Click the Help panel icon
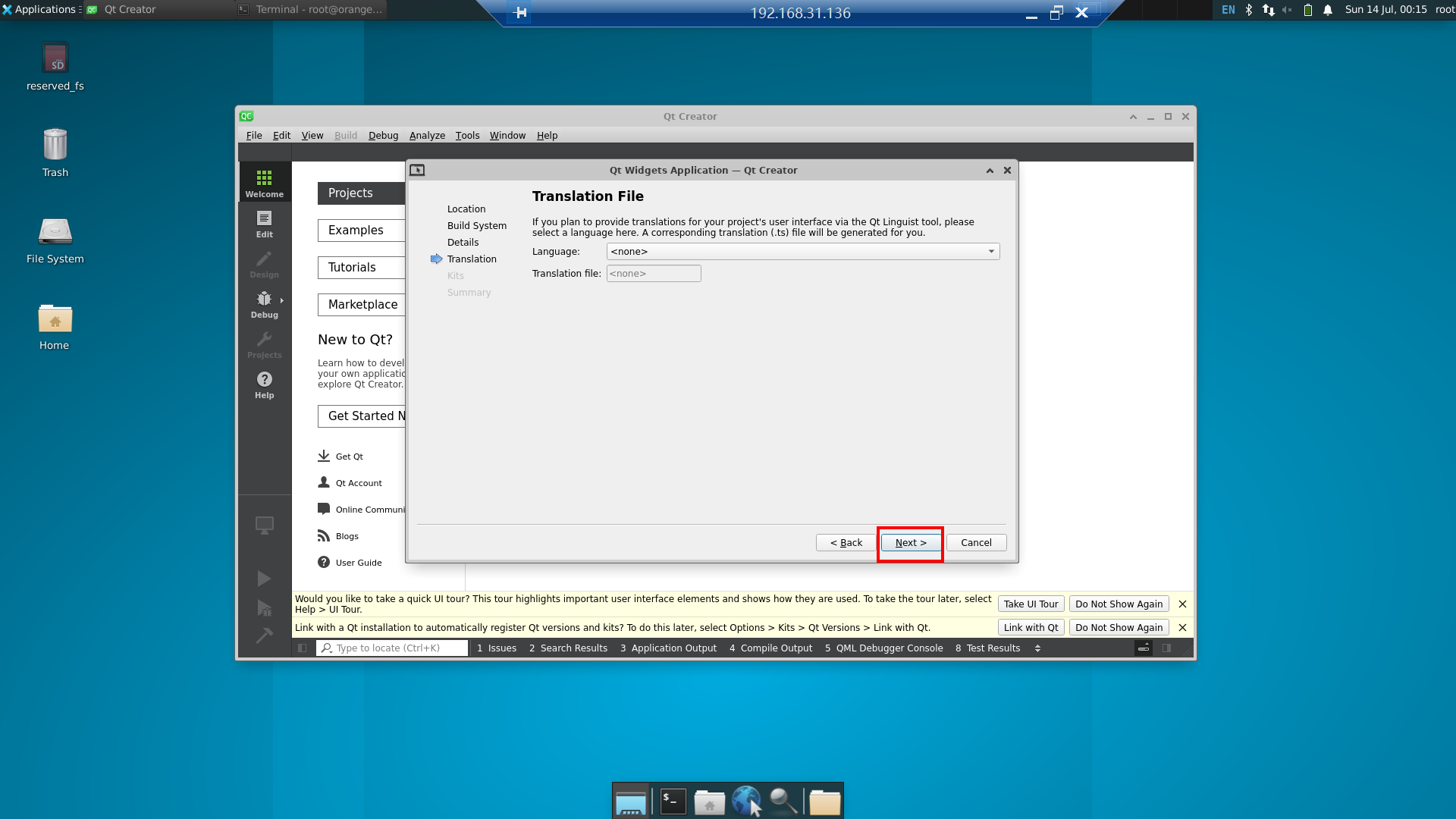Screen dimensions: 1456x819 (264, 385)
